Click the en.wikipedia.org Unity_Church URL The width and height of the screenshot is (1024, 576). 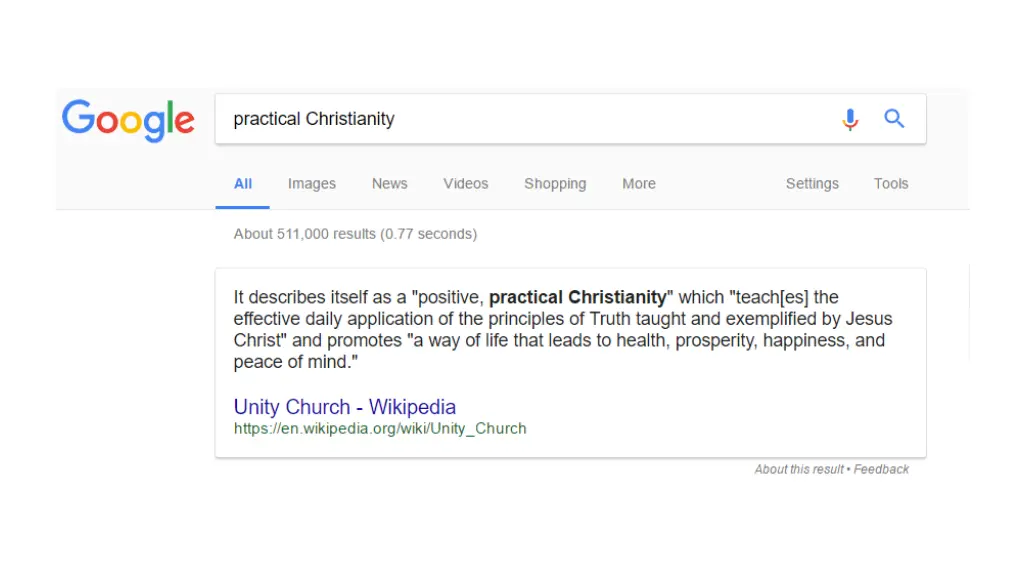tap(380, 428)
